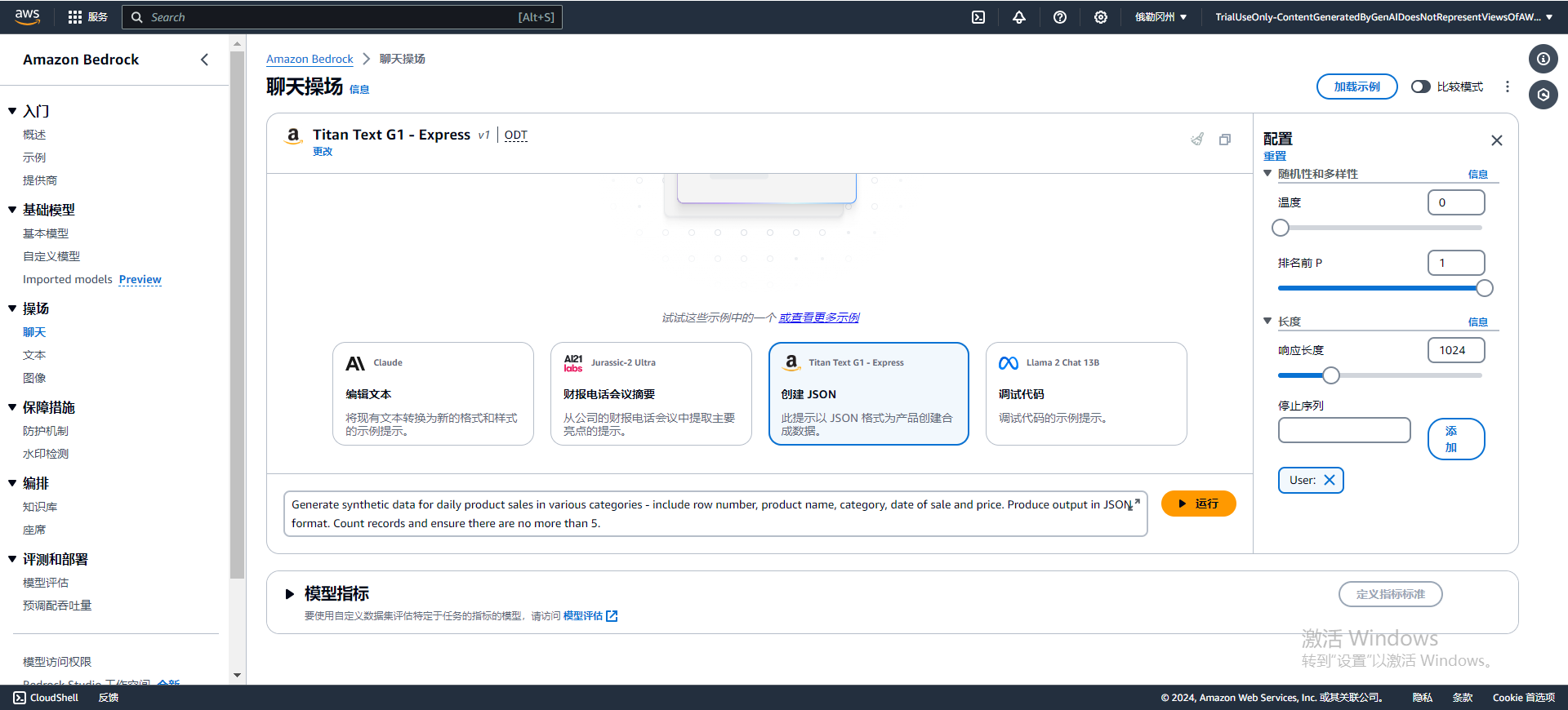Collapse the 长度 config section

coord(1267,322)
